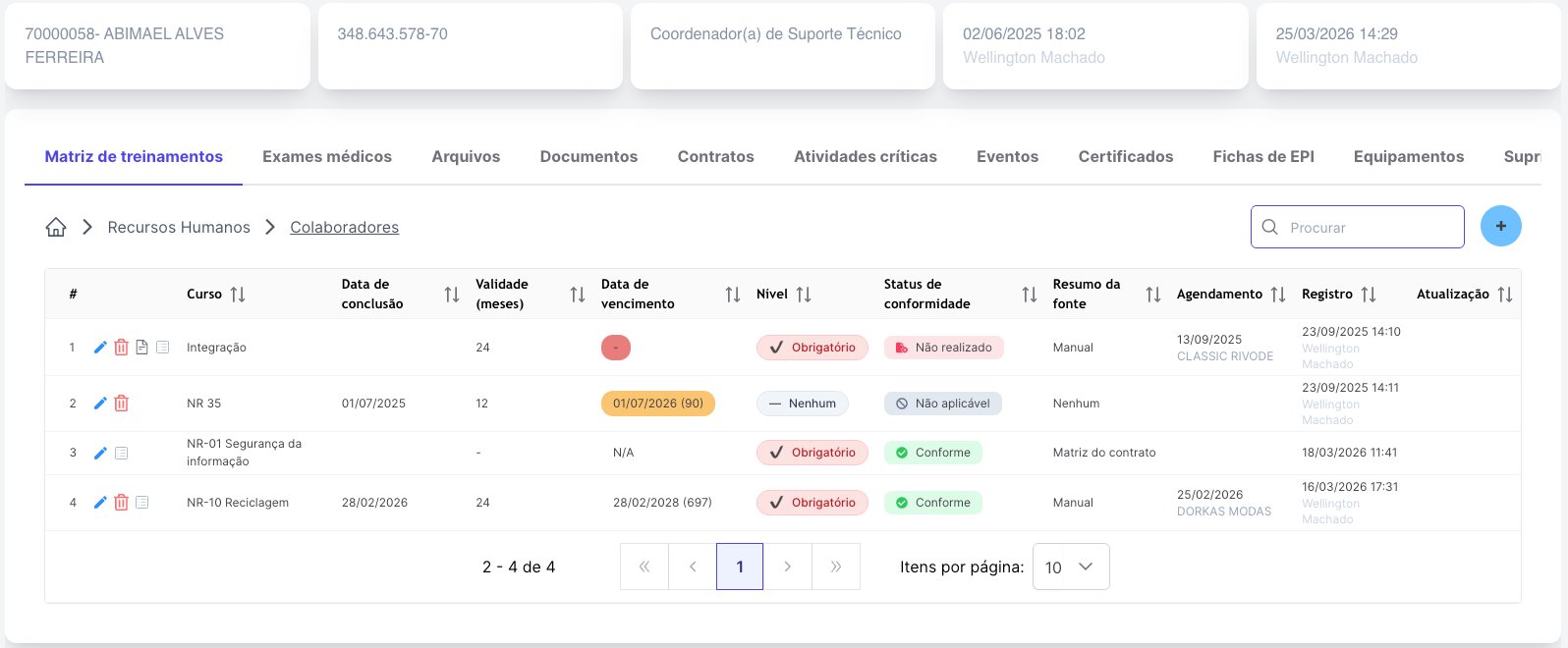Click the CPF 348.643.578-70 card
Screen dimensions: 1568x648
(471, 46)
